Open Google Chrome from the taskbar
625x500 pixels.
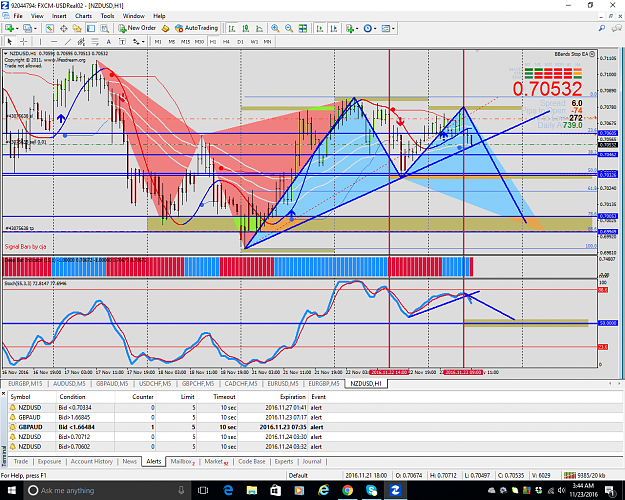[x=347, y=490]
